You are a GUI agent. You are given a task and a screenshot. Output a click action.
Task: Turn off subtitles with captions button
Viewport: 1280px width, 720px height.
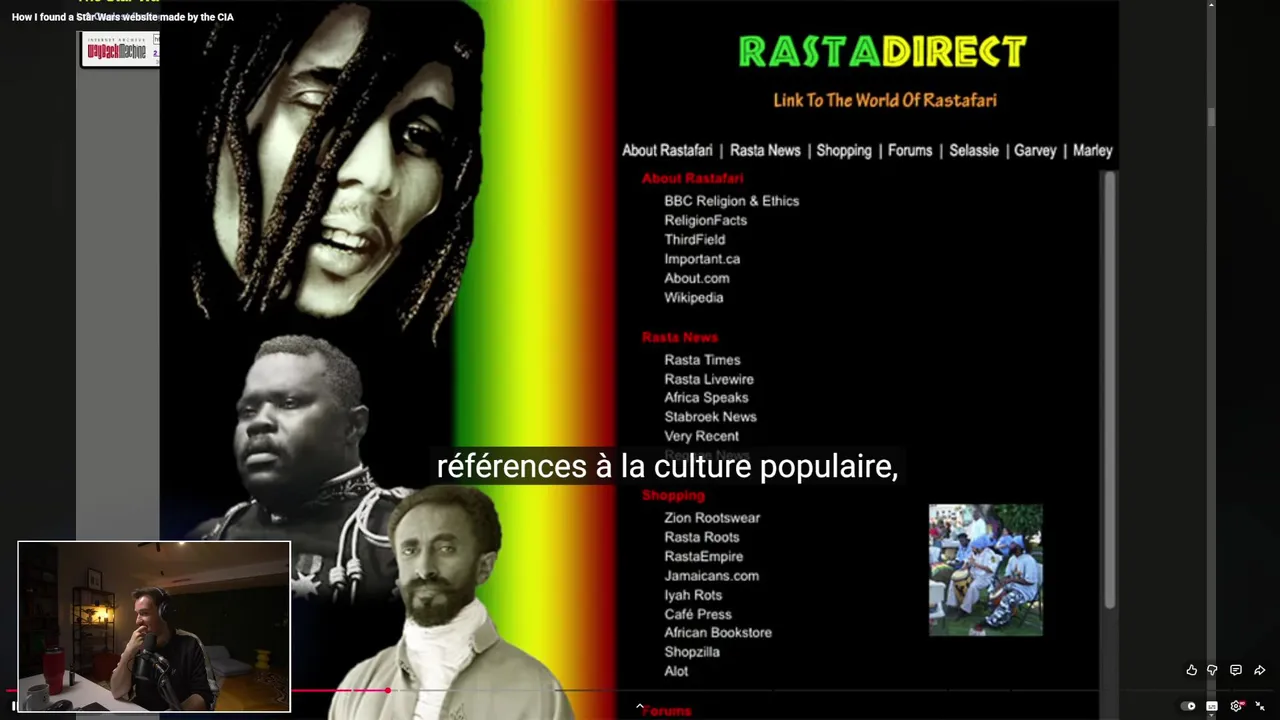click(1212, 706)
